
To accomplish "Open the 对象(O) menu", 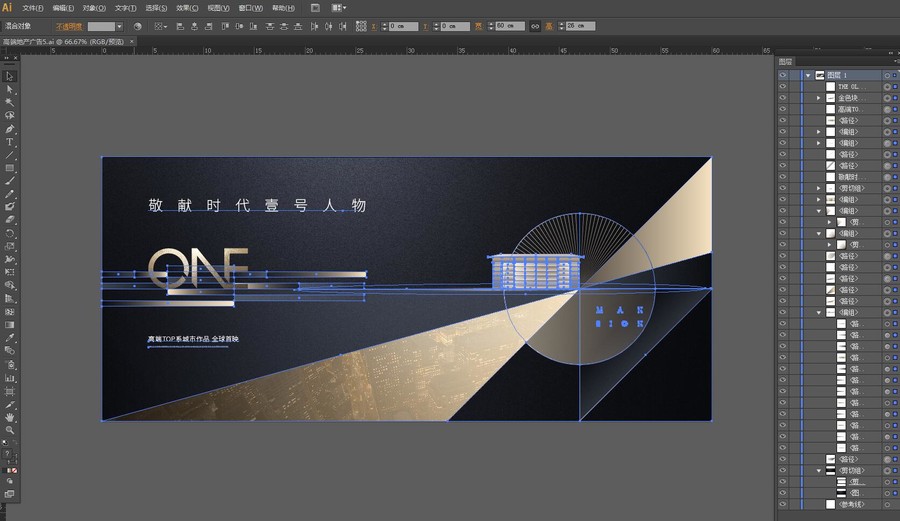I will coord(94,8).
